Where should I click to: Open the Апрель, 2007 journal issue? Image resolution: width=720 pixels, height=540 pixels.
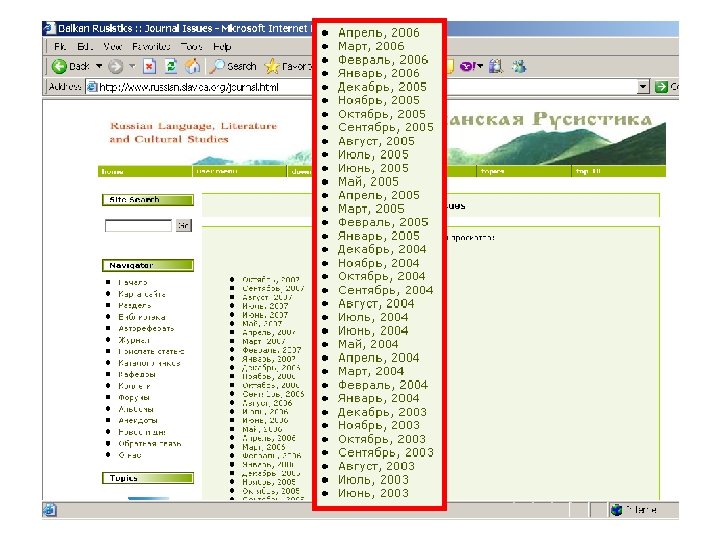269,332
